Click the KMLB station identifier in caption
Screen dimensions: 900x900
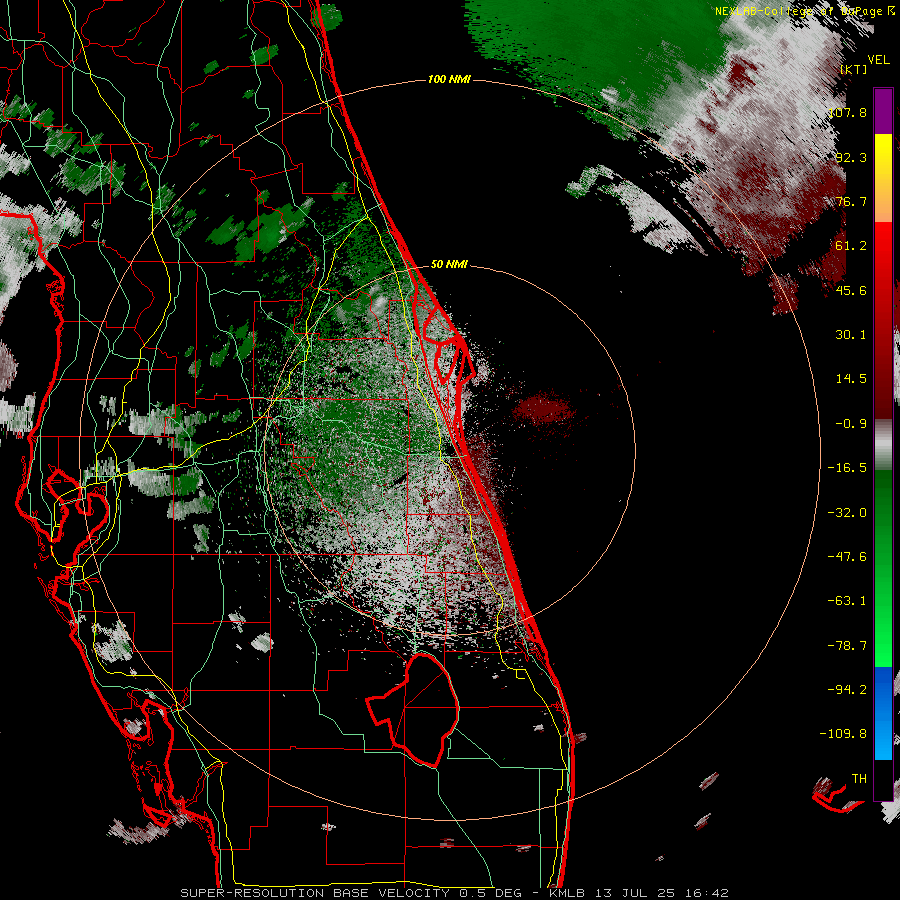[x=566, y=893]
